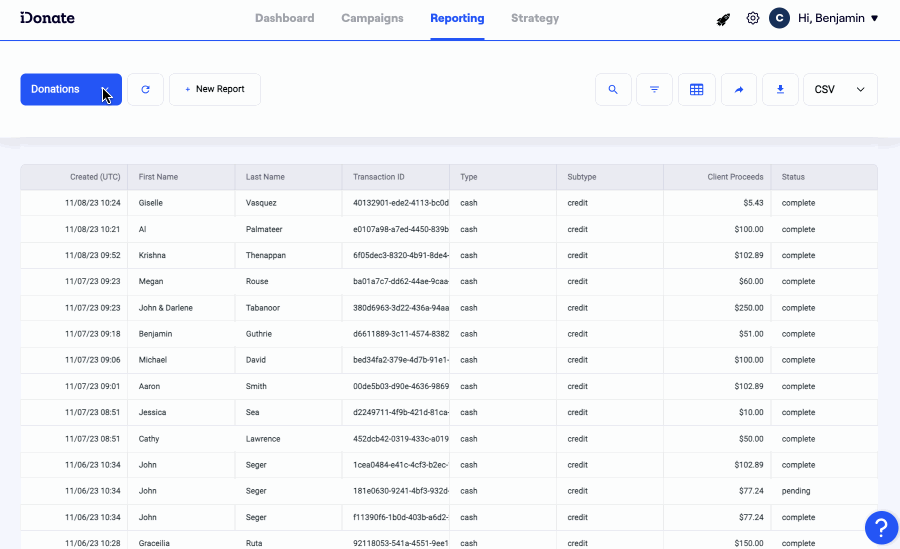Open the Strategy tab
This screenshot has width=900, height=549.
click(535, 18)
